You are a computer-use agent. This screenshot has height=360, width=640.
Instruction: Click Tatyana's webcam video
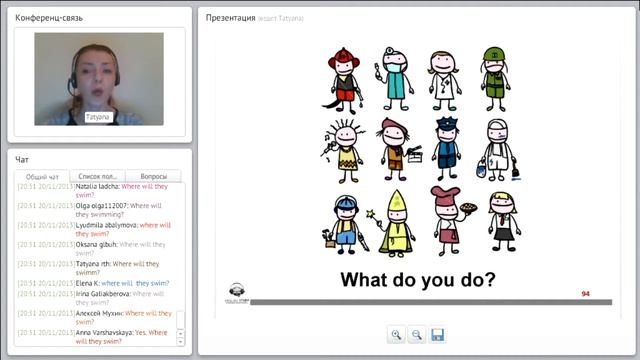[99, 79]
